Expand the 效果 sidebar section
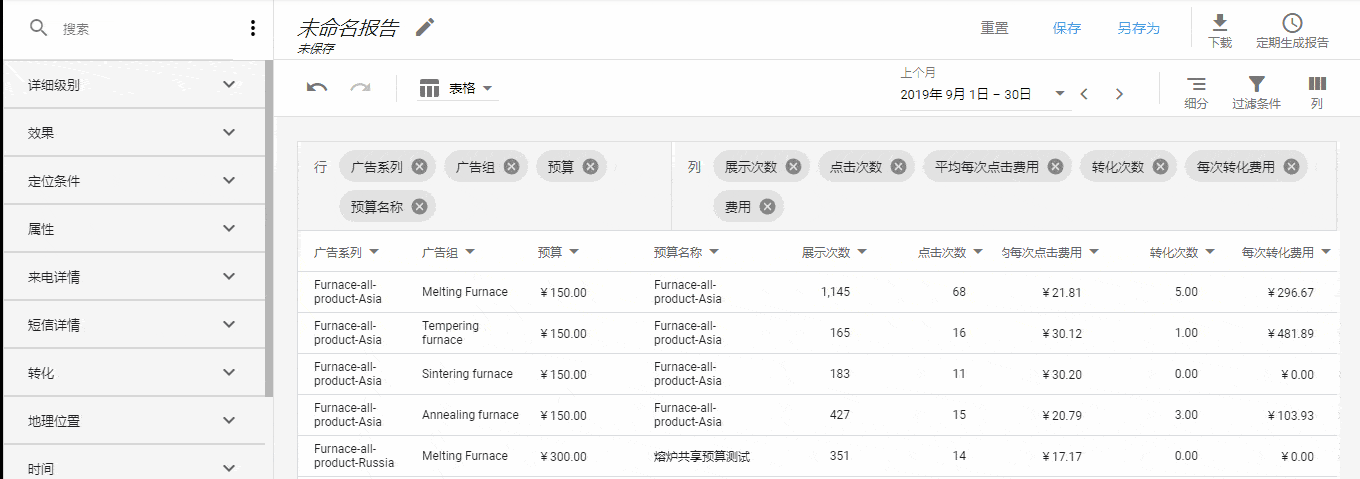1360x479 pixels. click(136, 132)
